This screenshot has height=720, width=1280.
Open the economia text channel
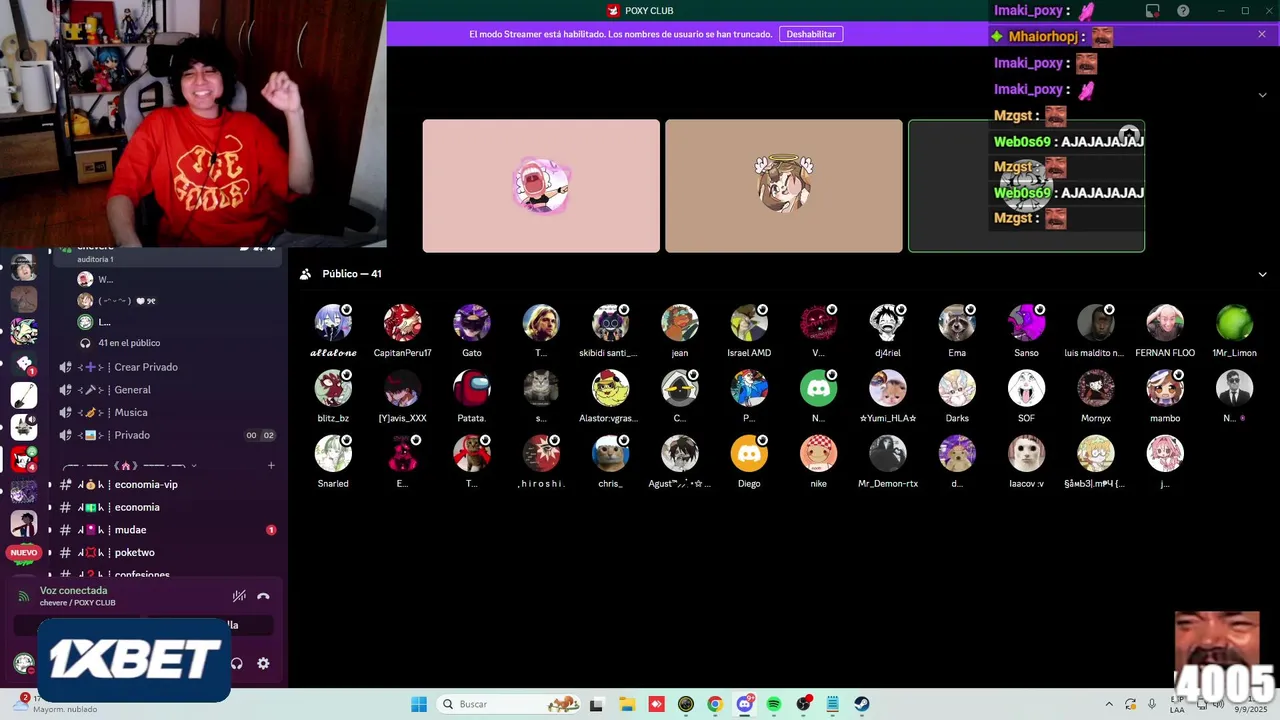pos(166,507)
